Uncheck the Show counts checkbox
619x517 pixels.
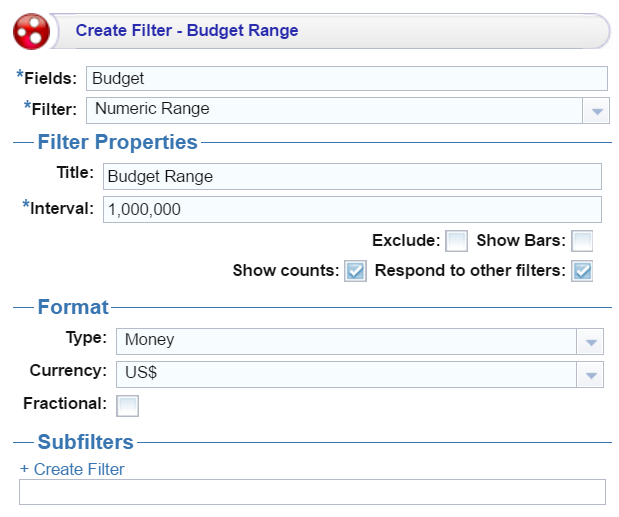click(355, 271)
